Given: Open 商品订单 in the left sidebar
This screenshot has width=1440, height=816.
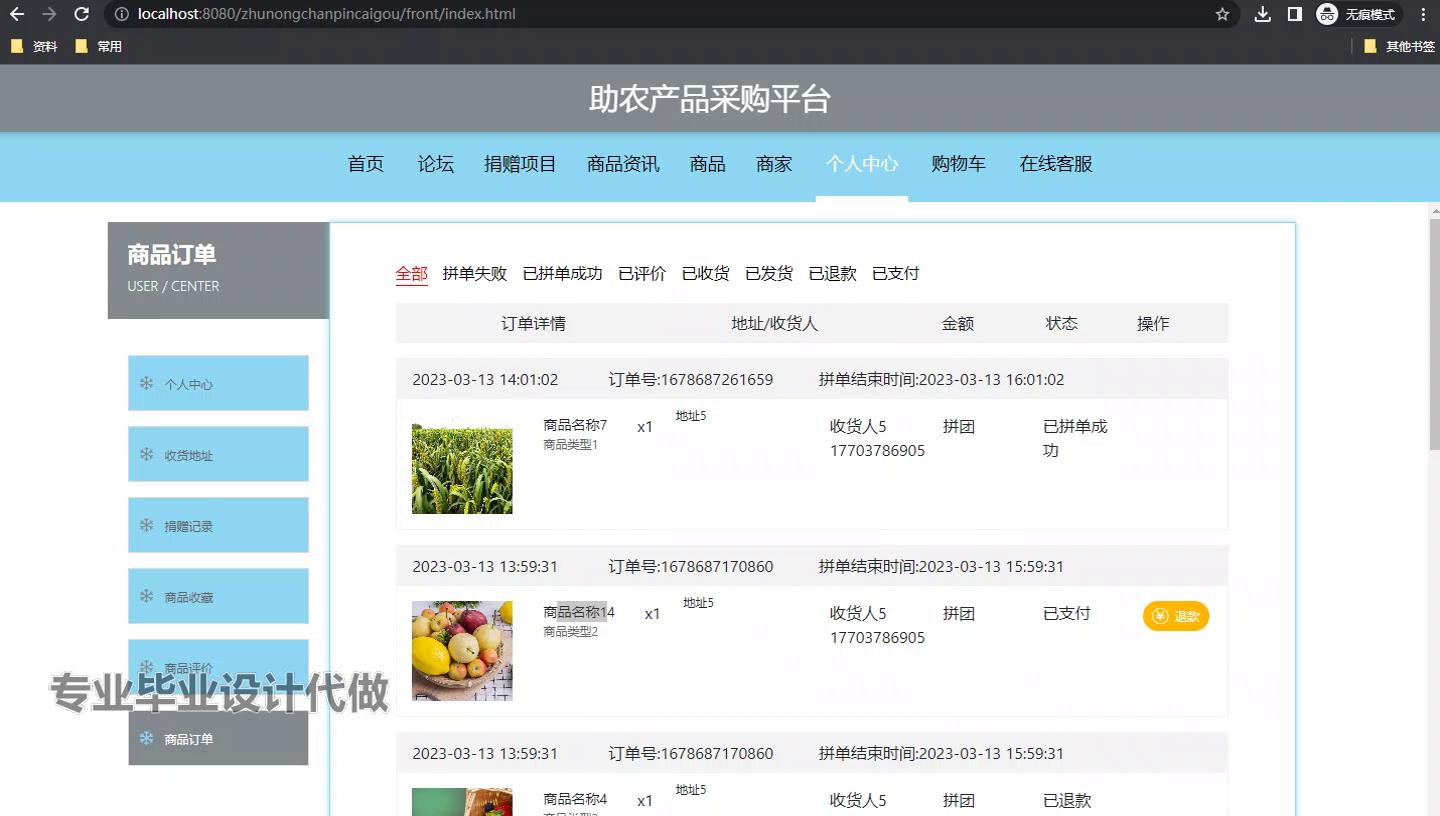Looking at the screenshot, I should (218, 738).
